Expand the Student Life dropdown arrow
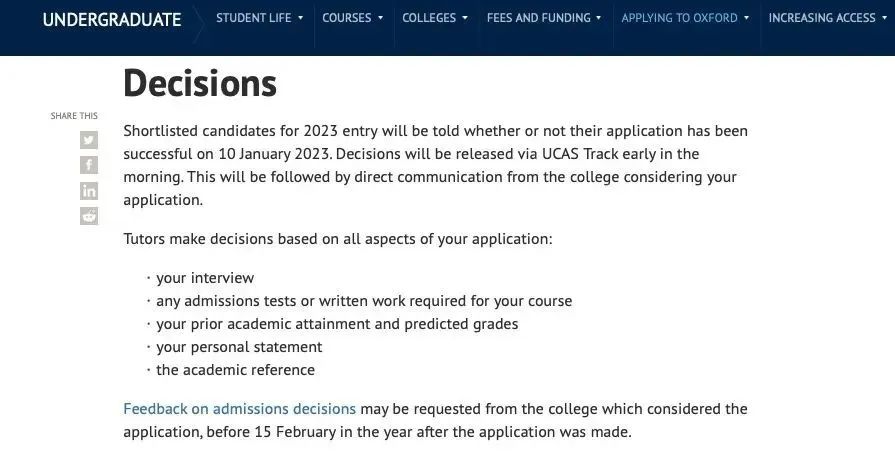 click(x=301, y=18)
